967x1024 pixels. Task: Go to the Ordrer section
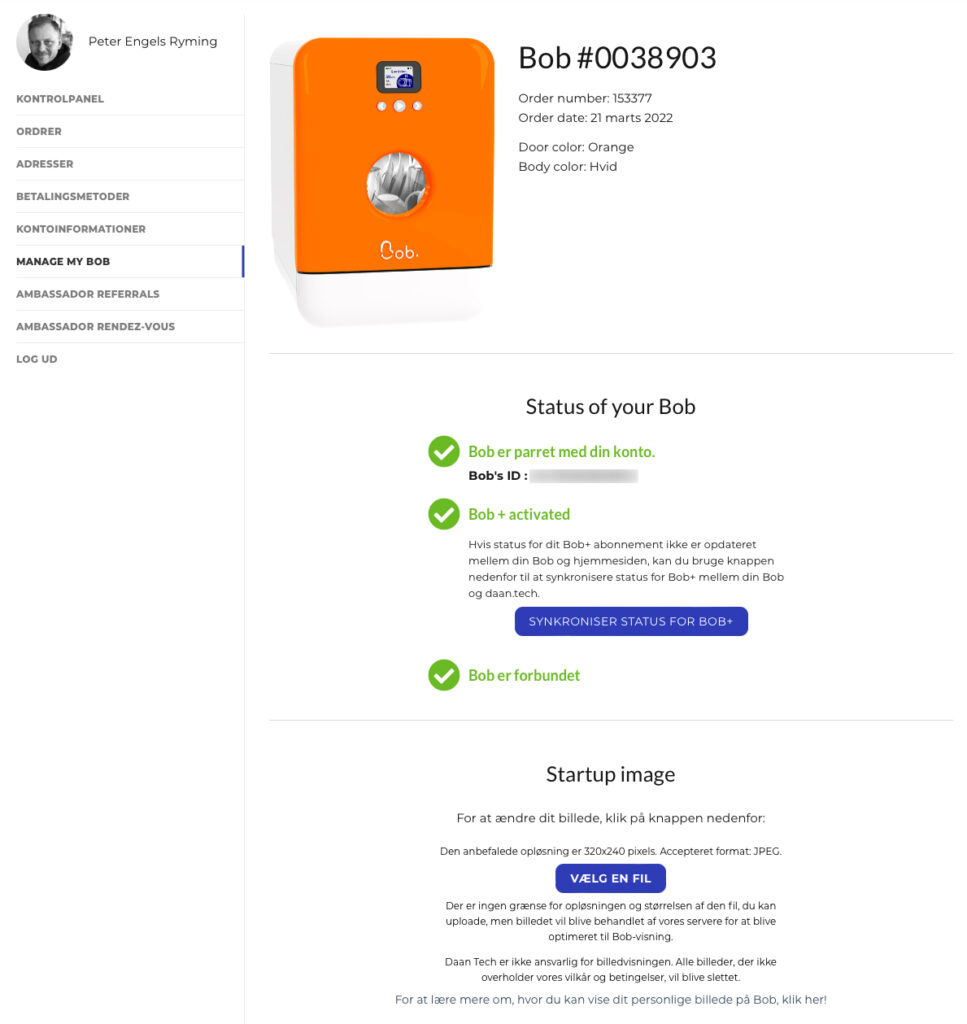tap(39, 131)
